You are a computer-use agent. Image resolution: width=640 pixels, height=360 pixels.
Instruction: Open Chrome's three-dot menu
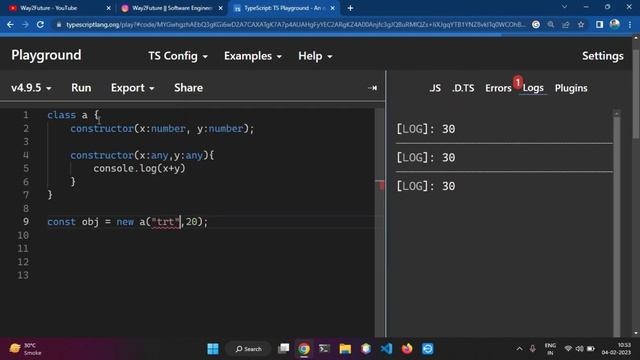click(630, 24)
